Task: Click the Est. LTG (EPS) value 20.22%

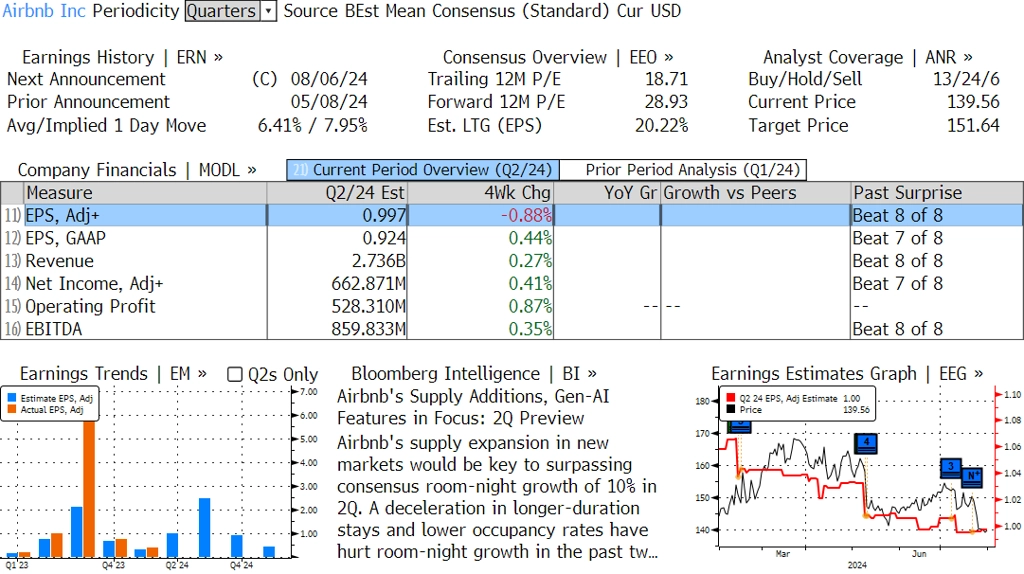Action: 662,125
